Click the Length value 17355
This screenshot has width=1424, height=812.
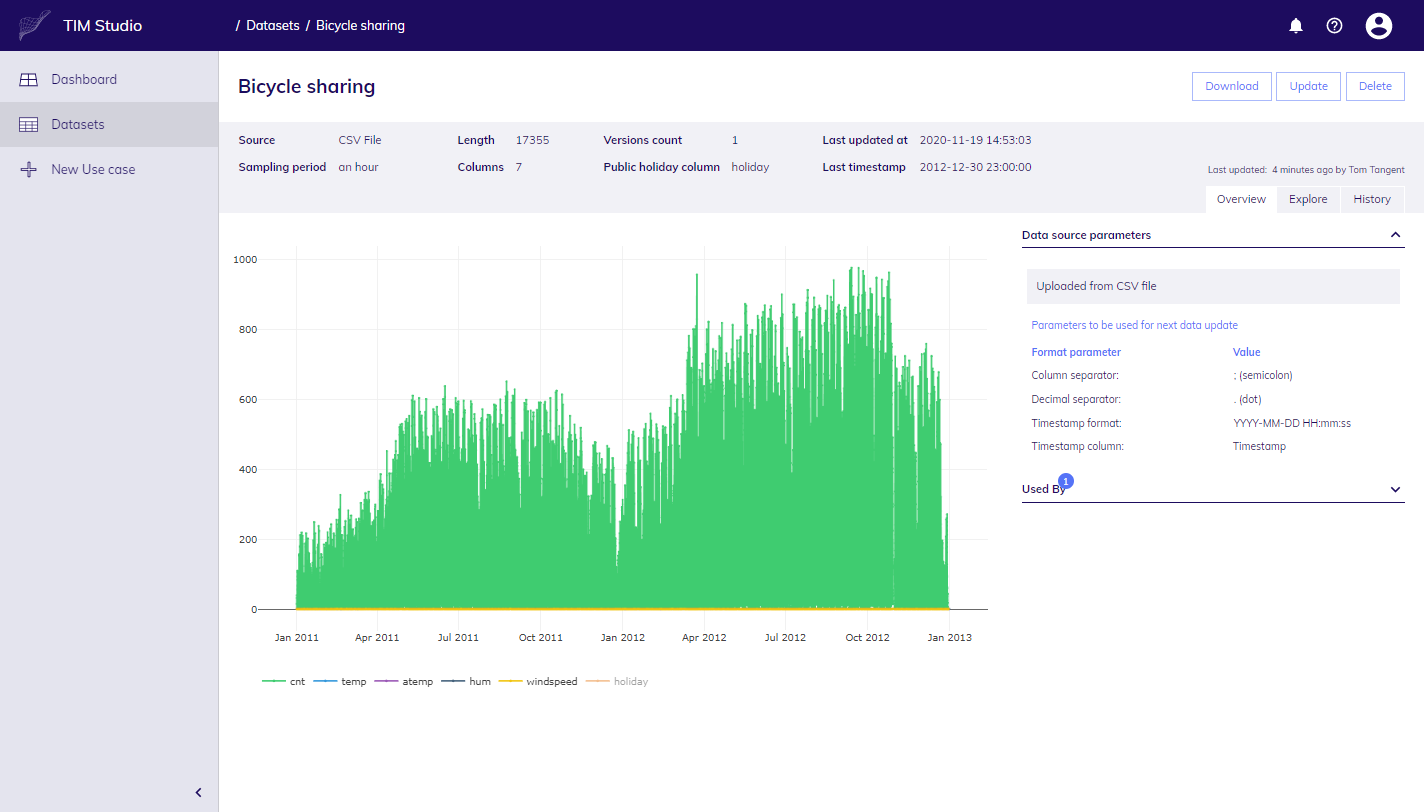tap(533, 140)
